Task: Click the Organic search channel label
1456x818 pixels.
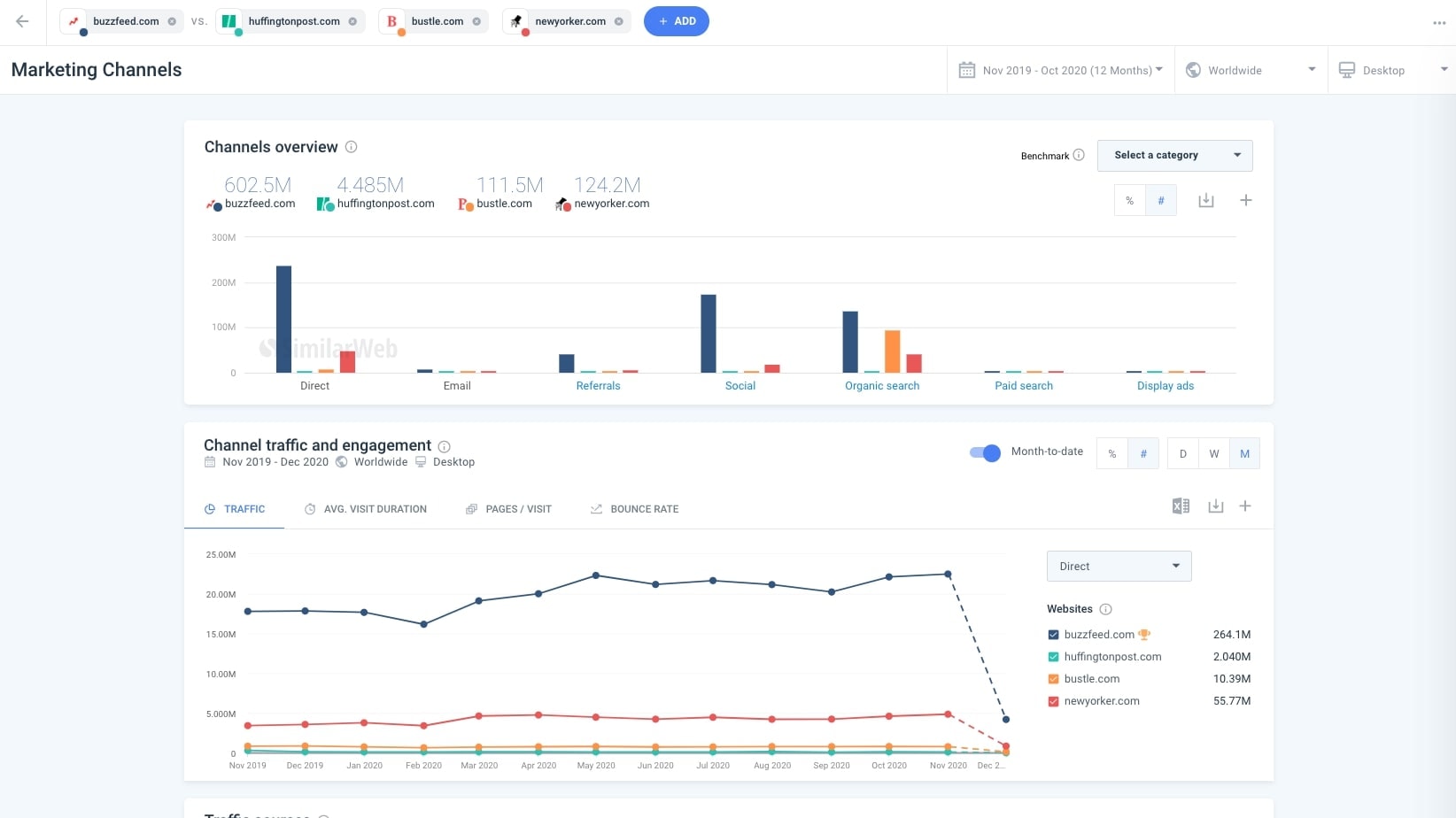Action: [882, 386]
